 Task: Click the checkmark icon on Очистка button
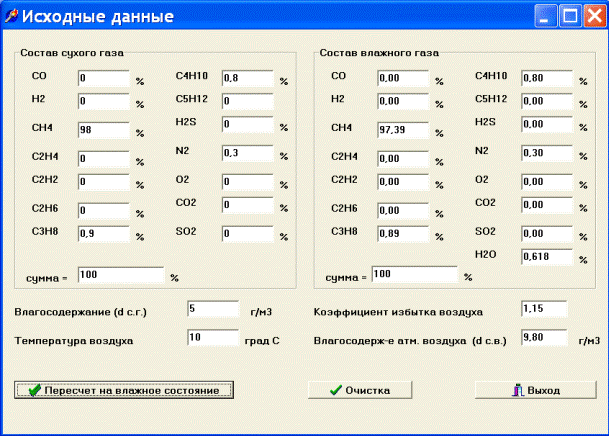click(335, 390)
